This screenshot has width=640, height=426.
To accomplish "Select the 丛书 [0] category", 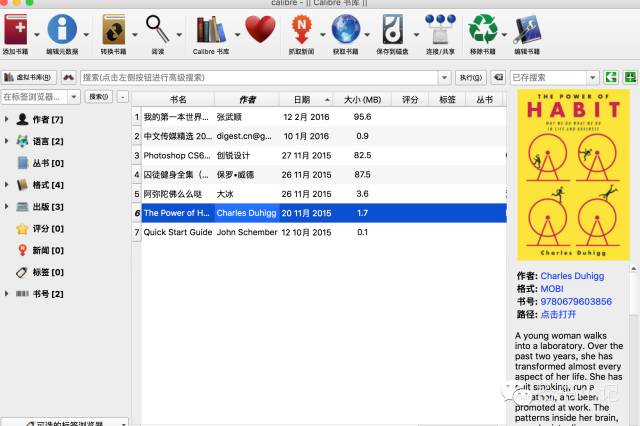I will [x=40, y=163].
